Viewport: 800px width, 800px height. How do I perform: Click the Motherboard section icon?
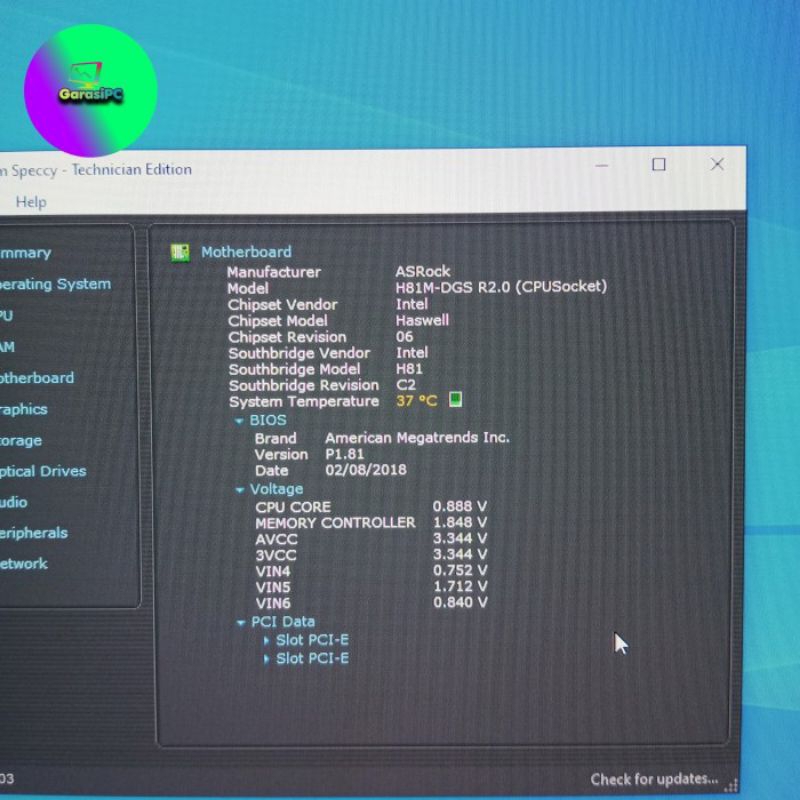click(180, 252)
